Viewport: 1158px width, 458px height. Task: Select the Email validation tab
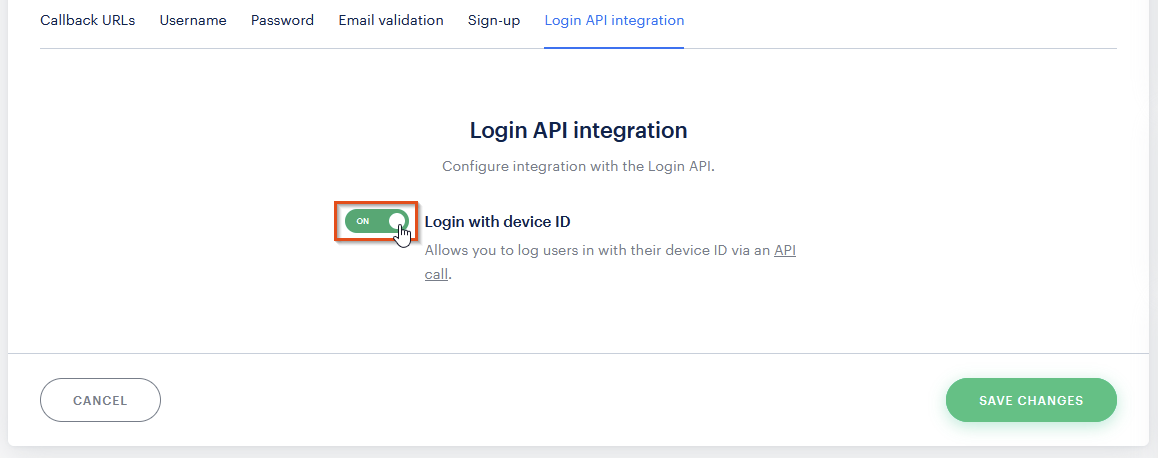pos(391,21)
